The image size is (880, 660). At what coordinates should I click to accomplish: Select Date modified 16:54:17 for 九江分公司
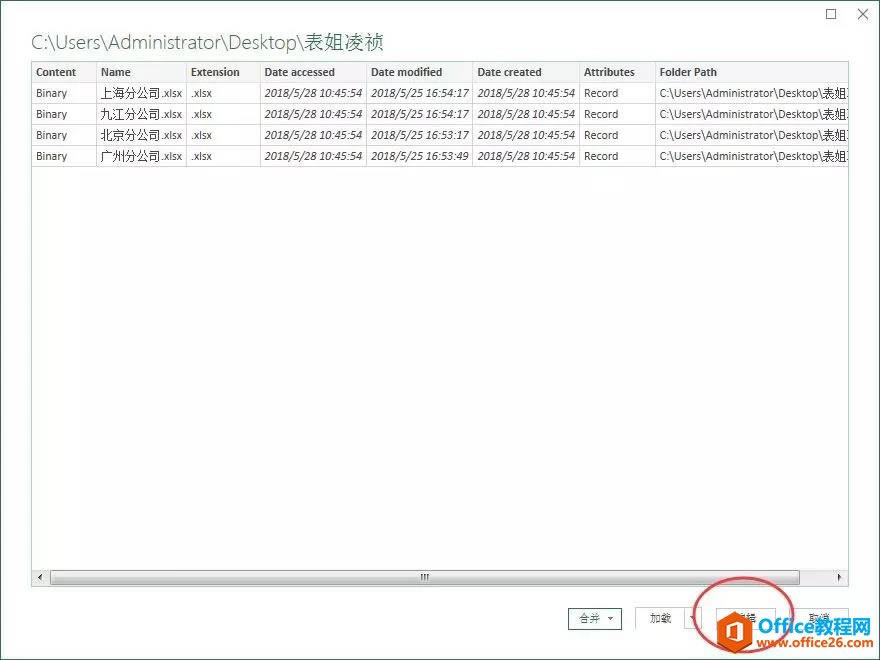(420, 114)
